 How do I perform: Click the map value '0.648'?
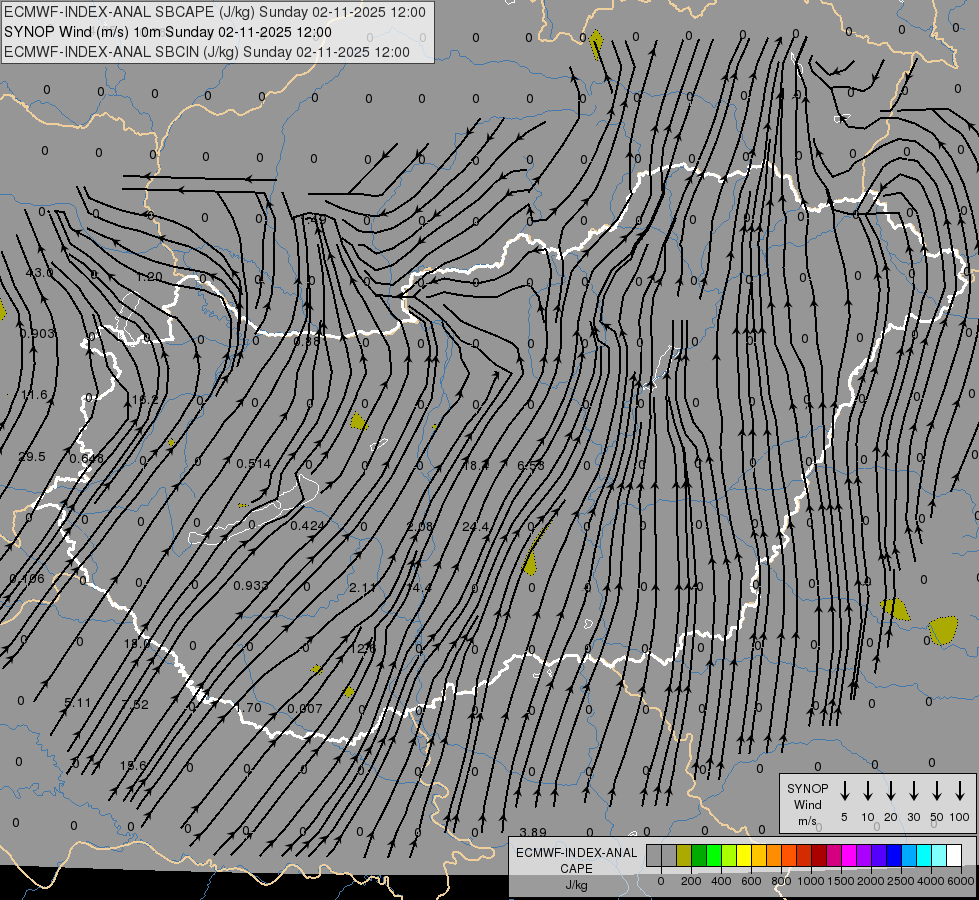(x=87, y=459)
